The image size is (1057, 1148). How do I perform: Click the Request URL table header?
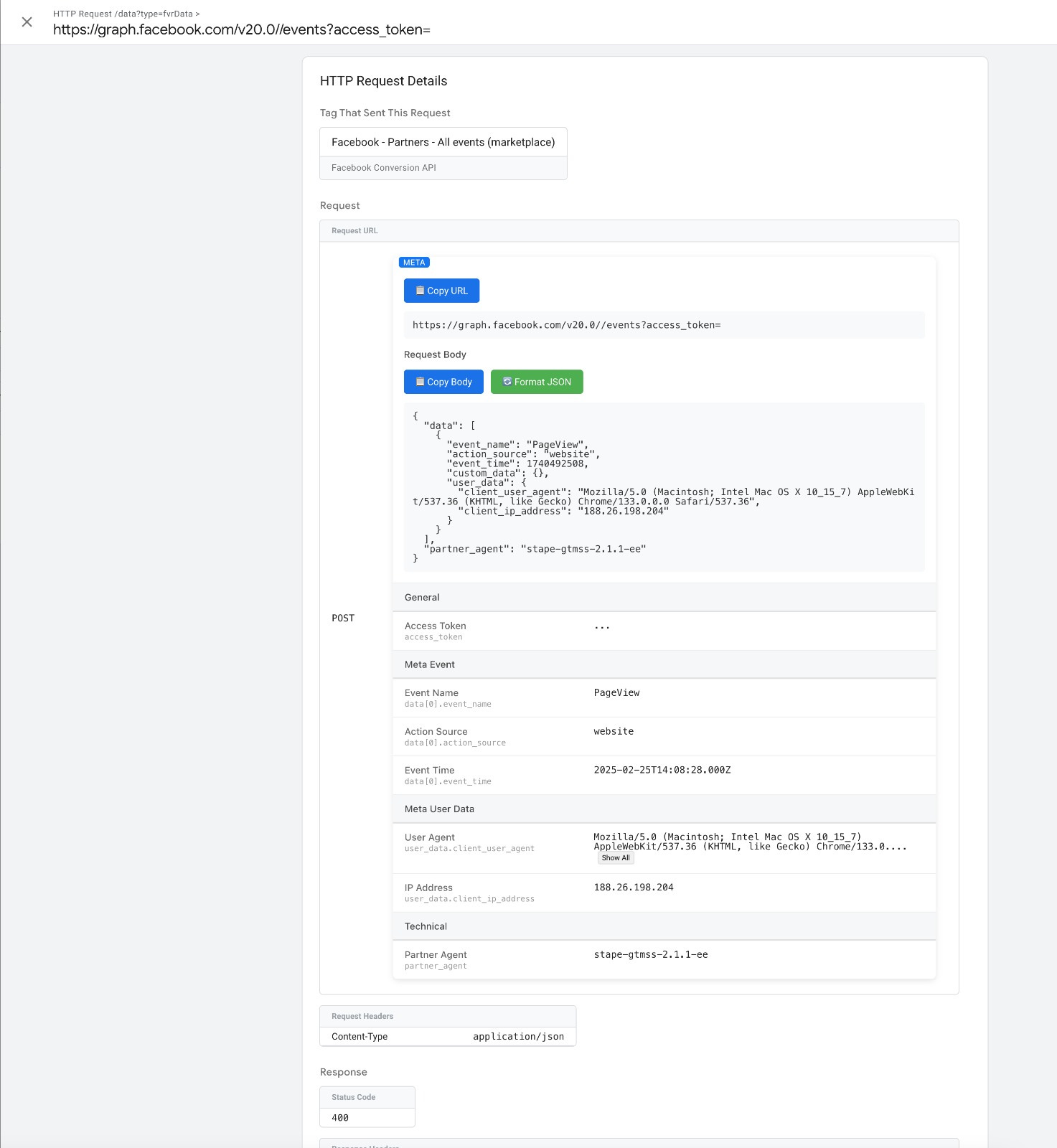(x=639, y=231)
